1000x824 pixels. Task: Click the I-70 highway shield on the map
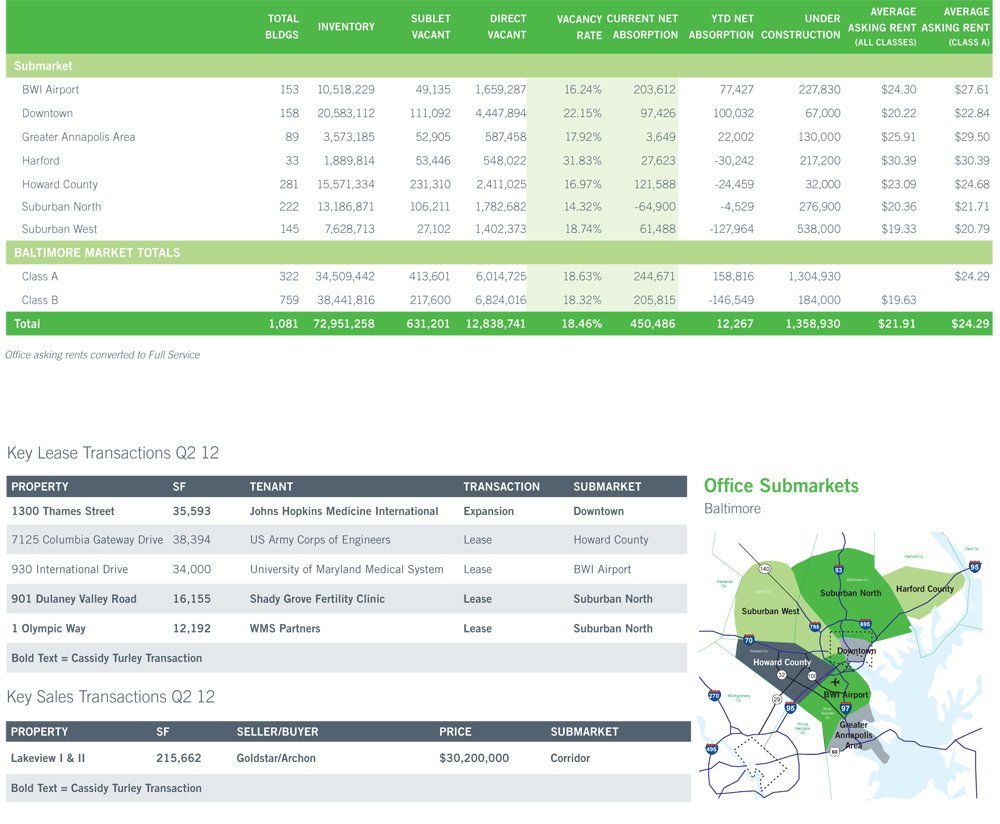[749, 640]
